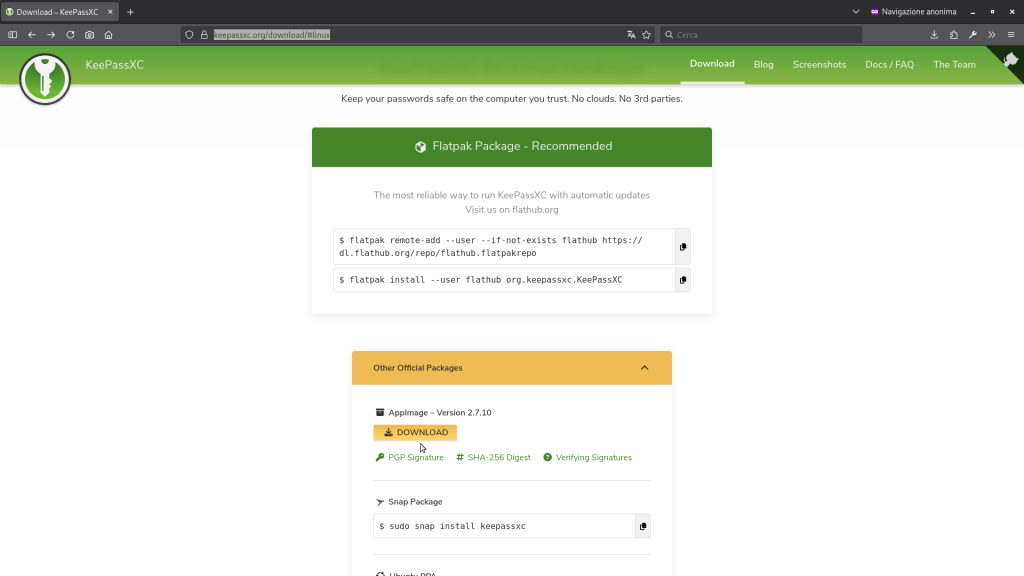Click the KeePassXC site title text
The width and height of the screenshot is (1024, 576).
(114, 65)
